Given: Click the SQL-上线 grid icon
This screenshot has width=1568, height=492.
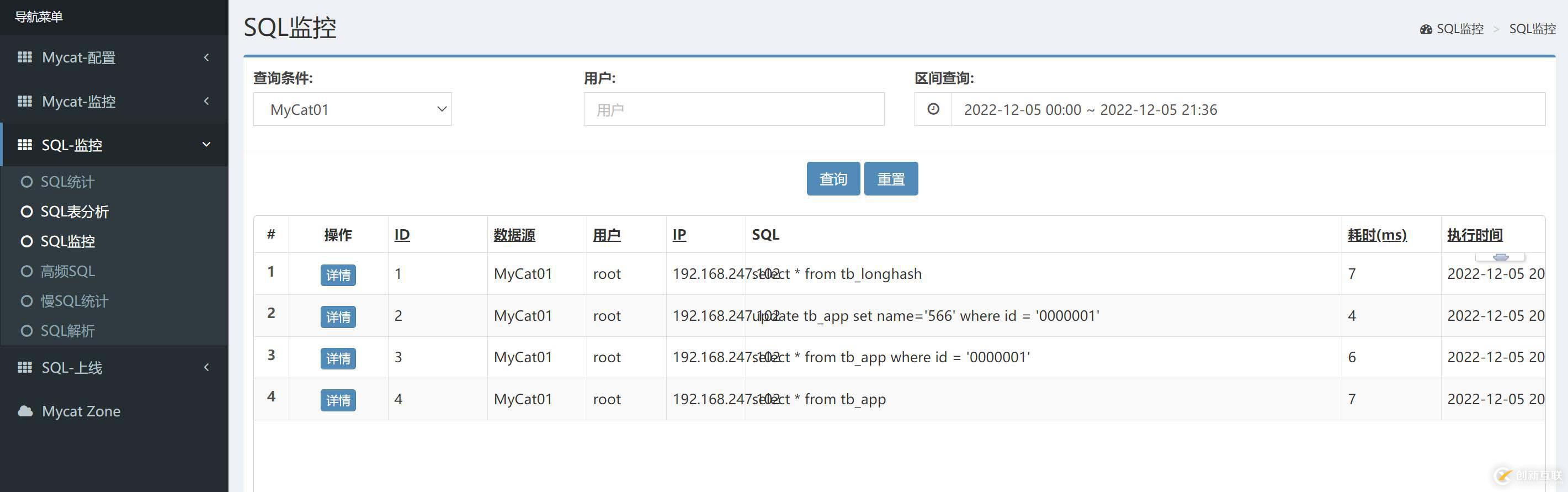Looking at the screenshot, I should (24, 367).
